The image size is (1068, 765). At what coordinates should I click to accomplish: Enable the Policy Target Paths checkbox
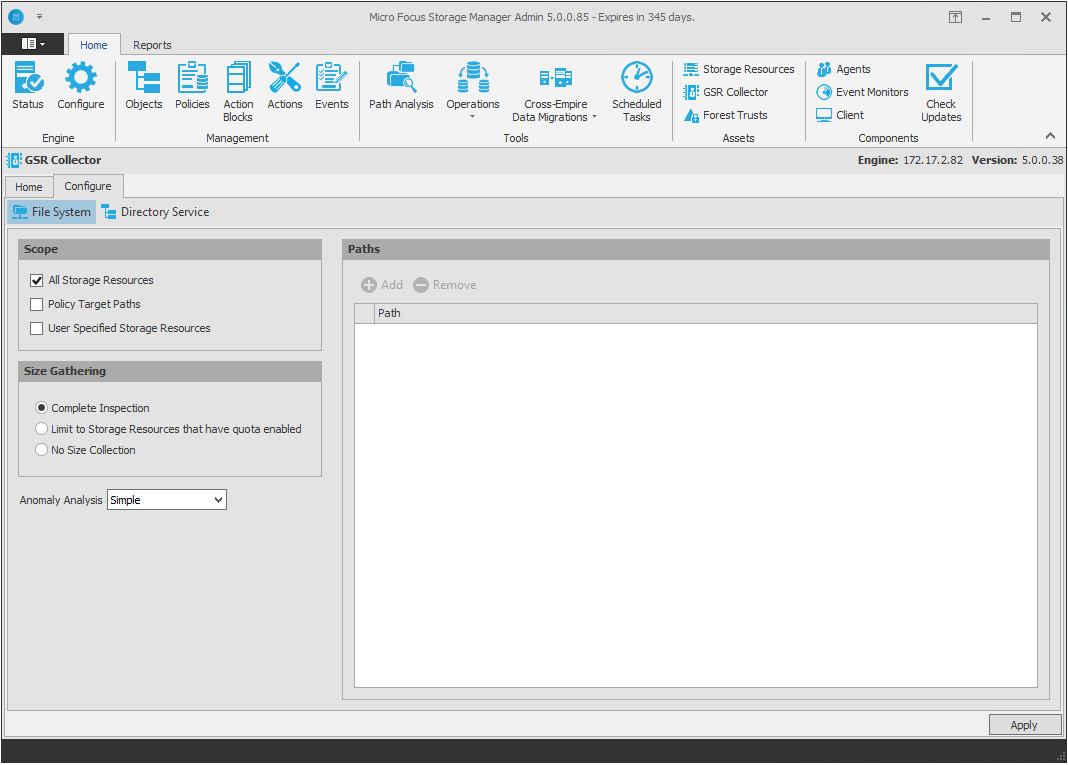coord(37,305)
